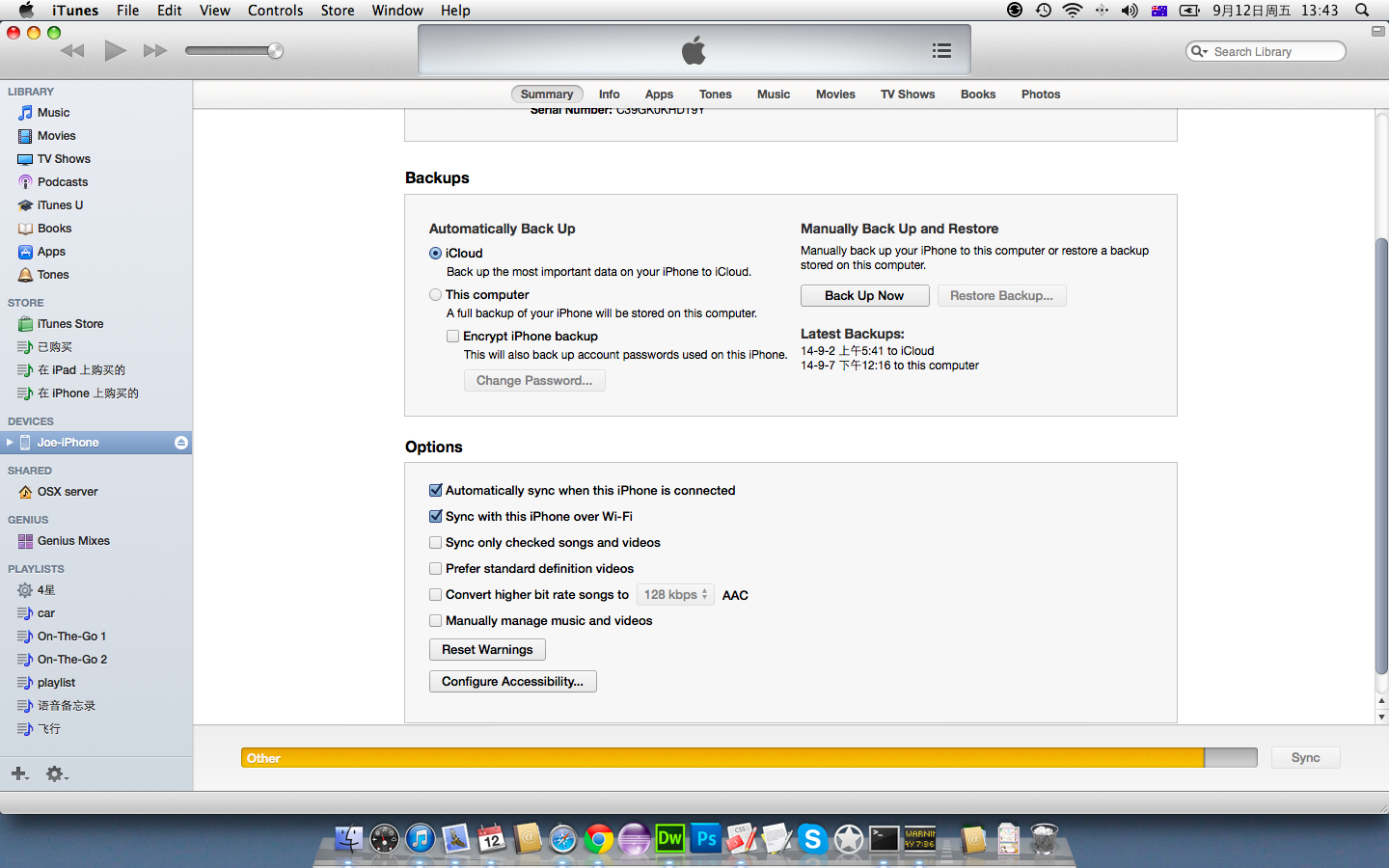Enable Convert higher bit rate songs

(x=436, y=595)
